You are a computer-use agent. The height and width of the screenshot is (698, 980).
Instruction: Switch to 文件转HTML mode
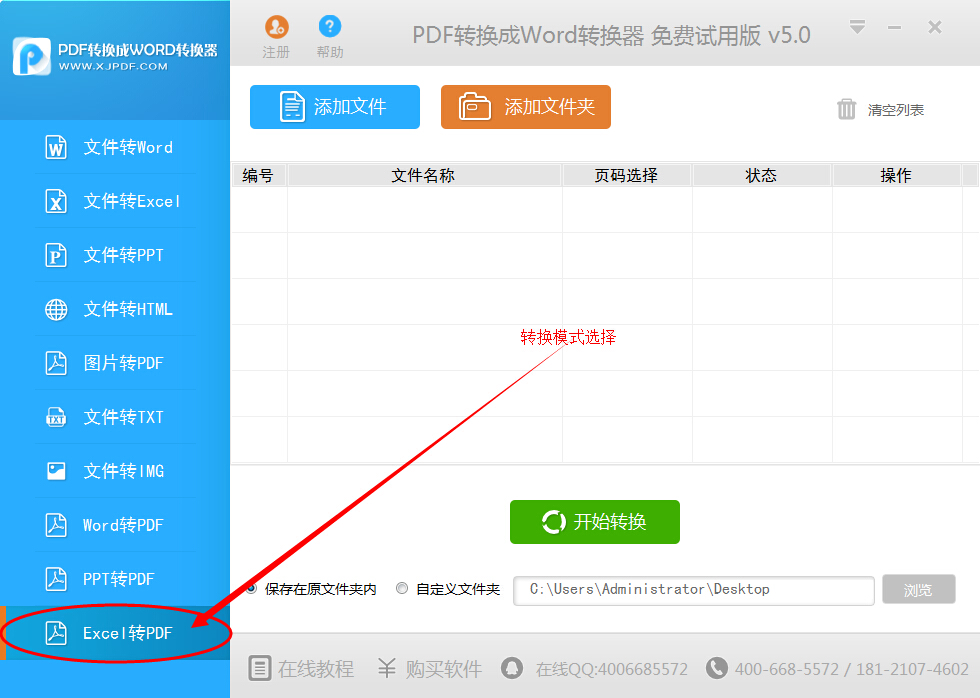click(115, 309)
